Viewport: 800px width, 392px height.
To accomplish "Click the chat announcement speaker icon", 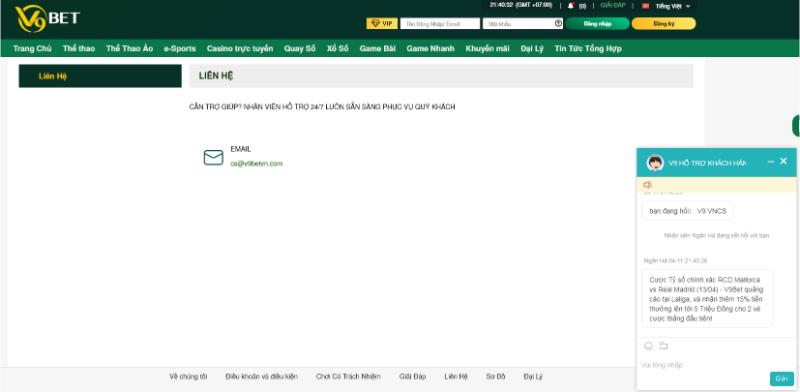I will (x=647, y=185).
